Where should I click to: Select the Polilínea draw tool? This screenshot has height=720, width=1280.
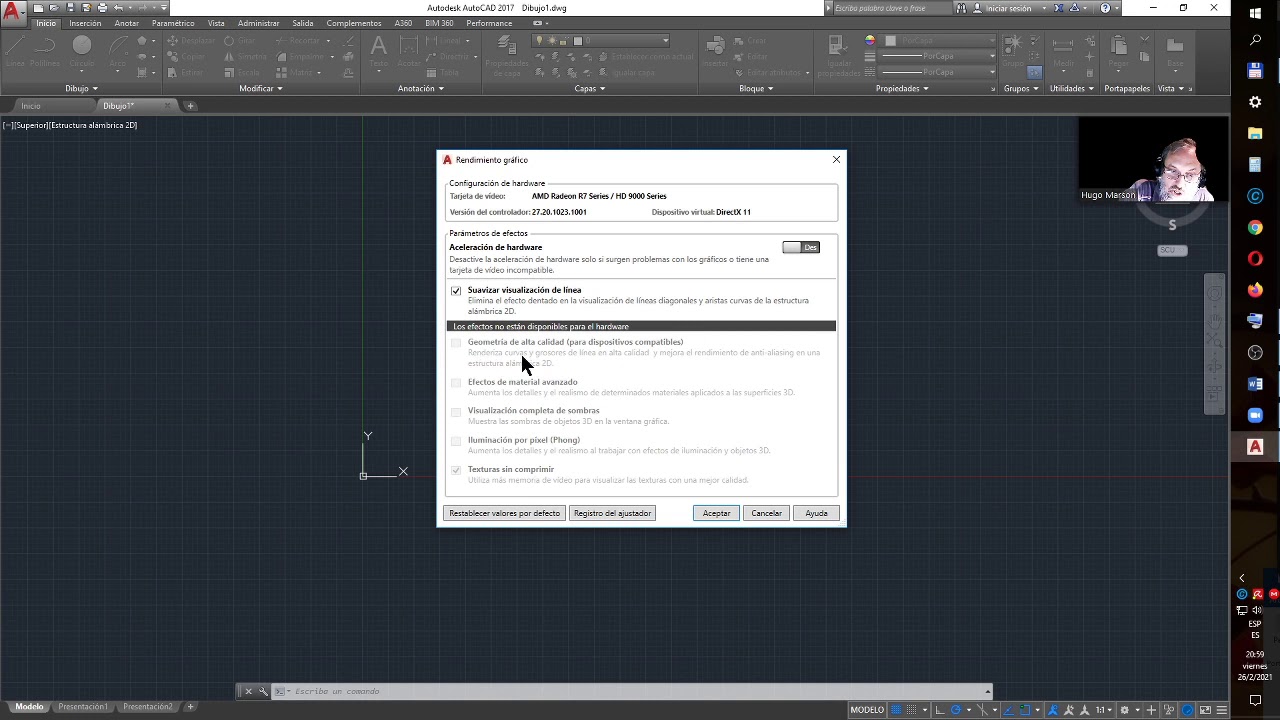tap(45, 50)
